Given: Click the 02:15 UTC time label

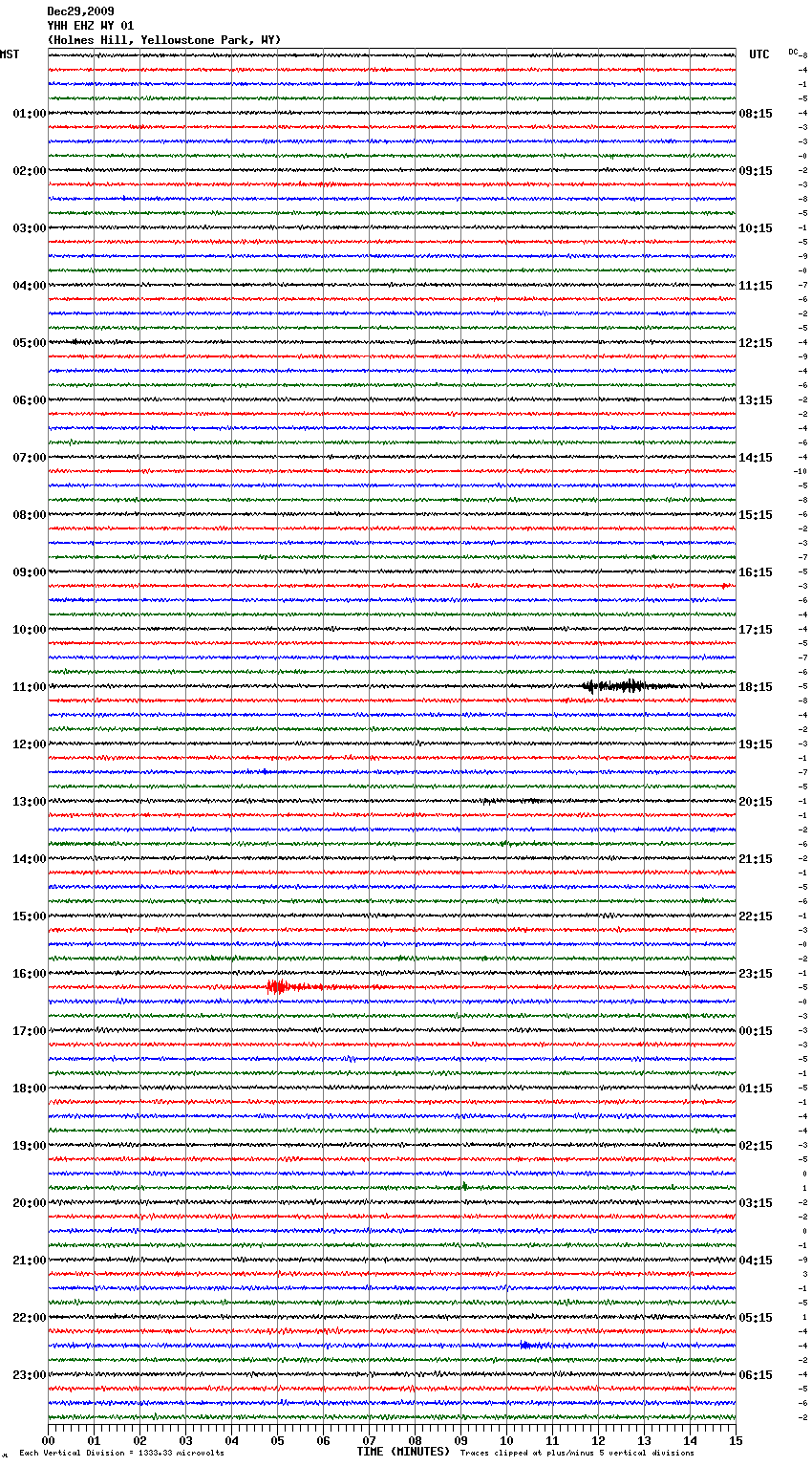Looking at the screenshot, I should point(756,1146).
